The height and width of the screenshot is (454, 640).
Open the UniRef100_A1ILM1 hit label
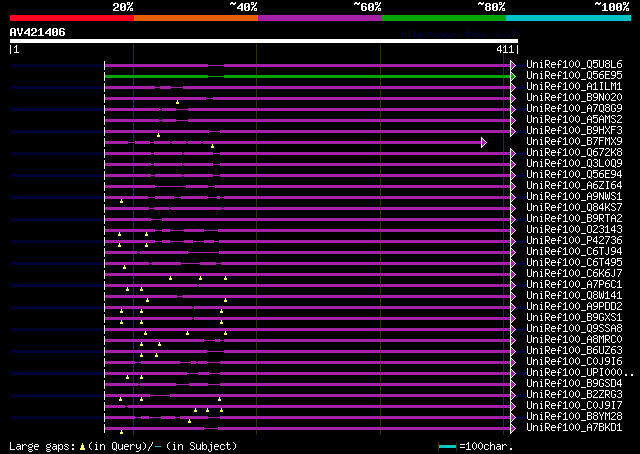(574, 86)
